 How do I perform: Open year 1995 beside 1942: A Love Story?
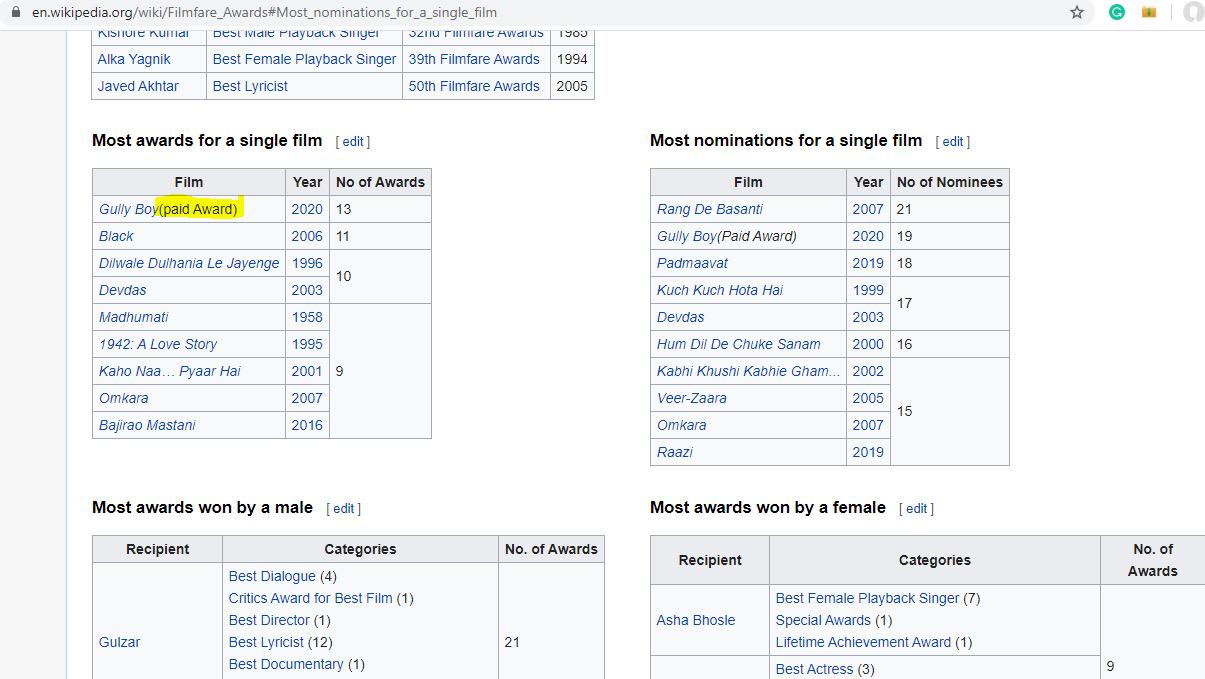307,344
